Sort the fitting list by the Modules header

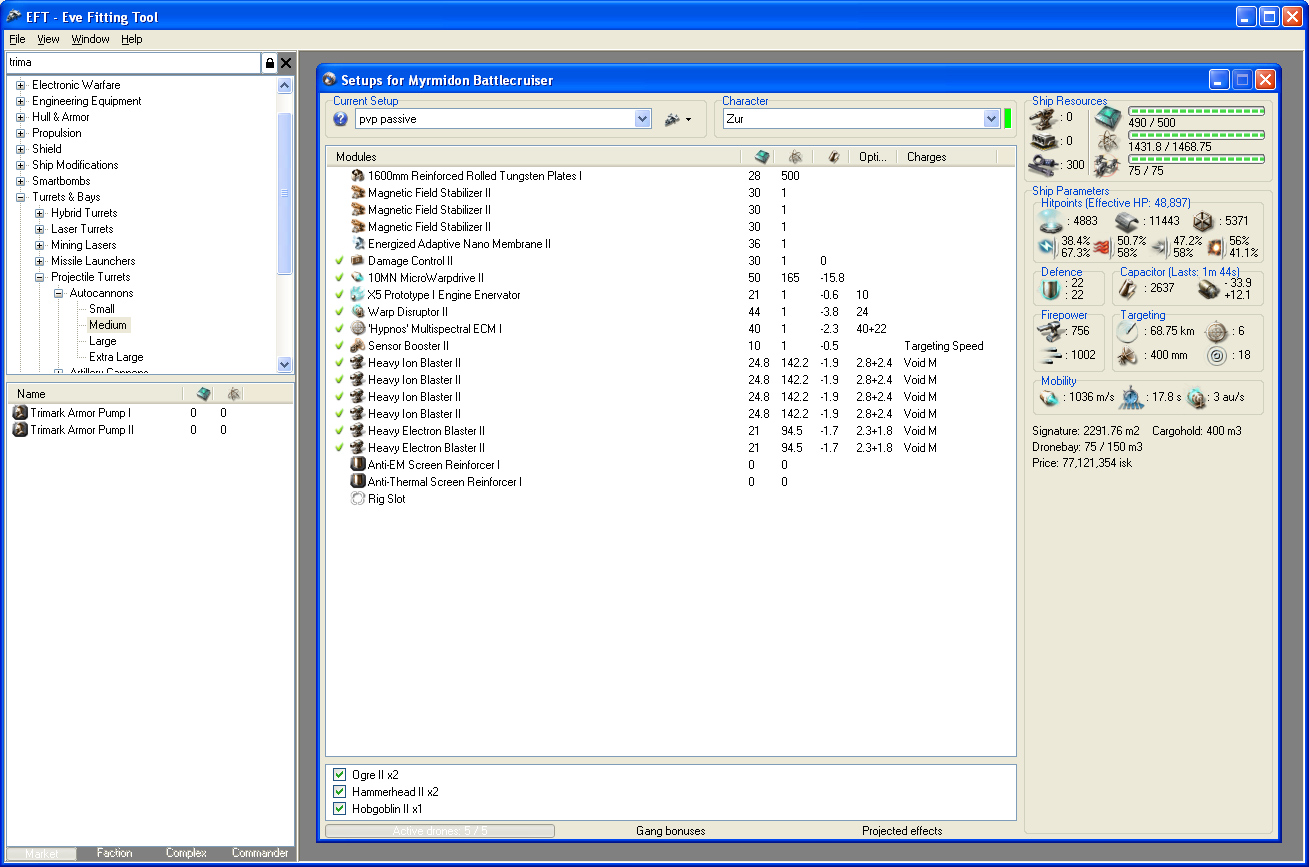533,157
